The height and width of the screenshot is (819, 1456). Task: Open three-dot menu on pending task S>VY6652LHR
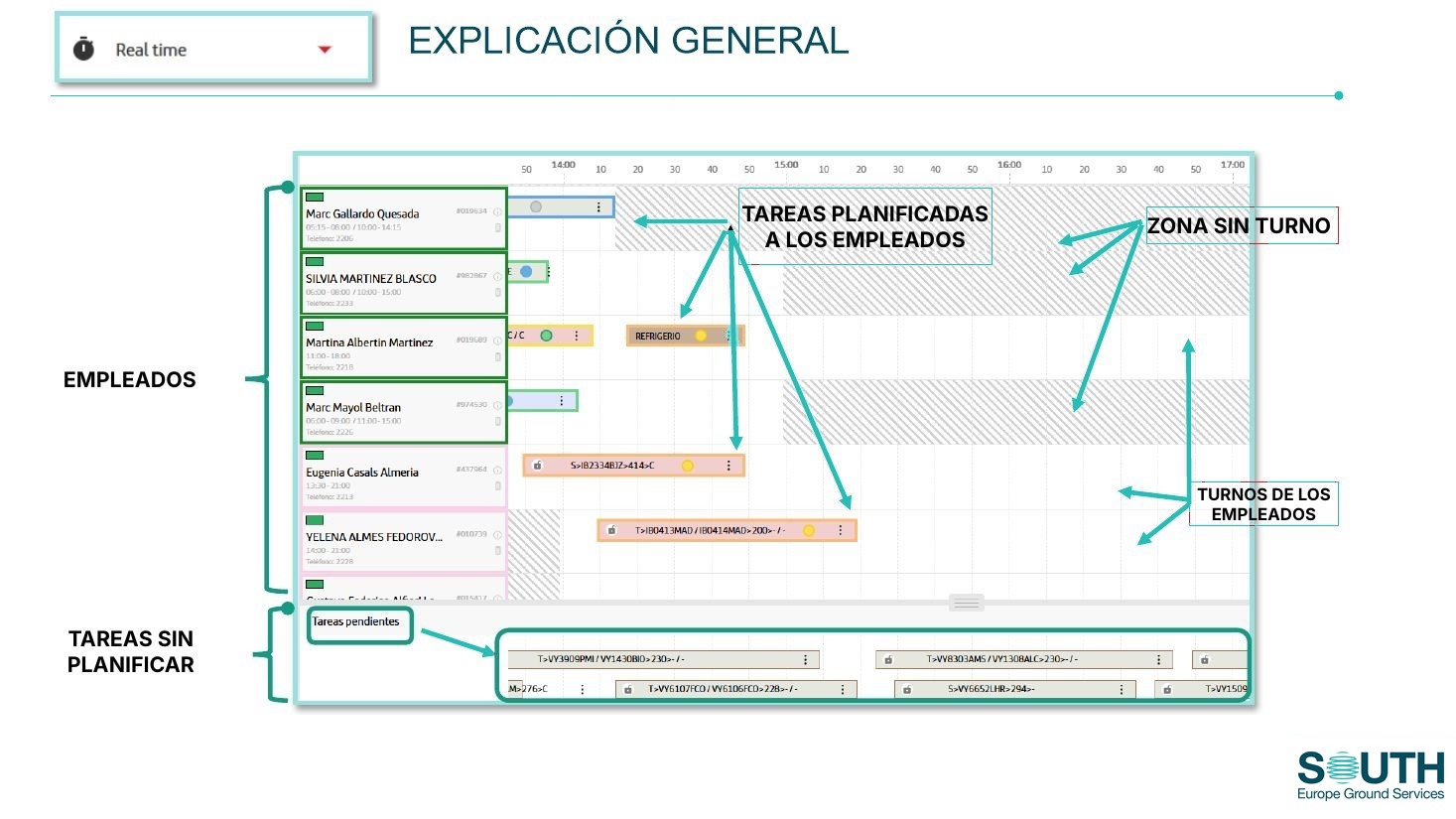click(1122, 689)
